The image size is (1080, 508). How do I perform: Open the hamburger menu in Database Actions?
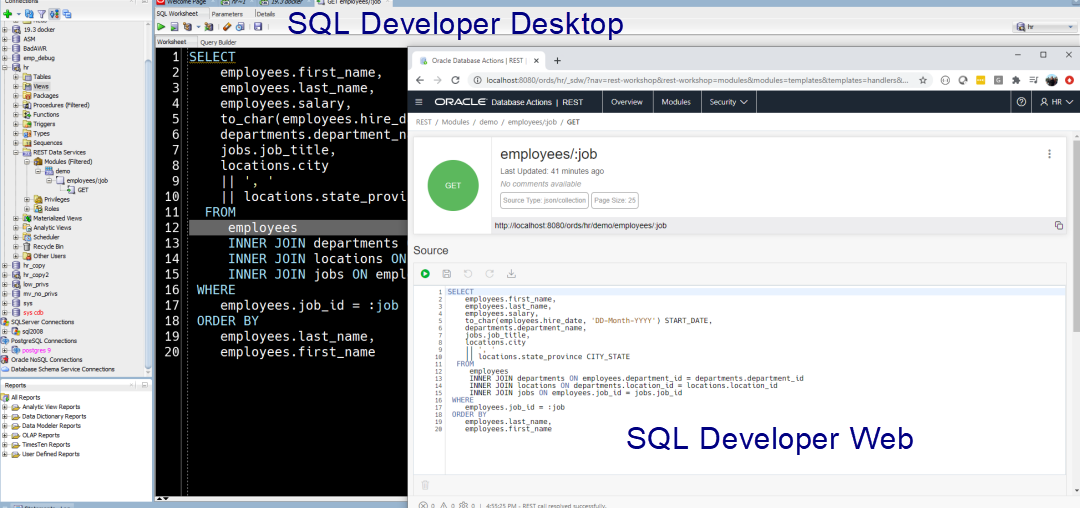point(419,102)
